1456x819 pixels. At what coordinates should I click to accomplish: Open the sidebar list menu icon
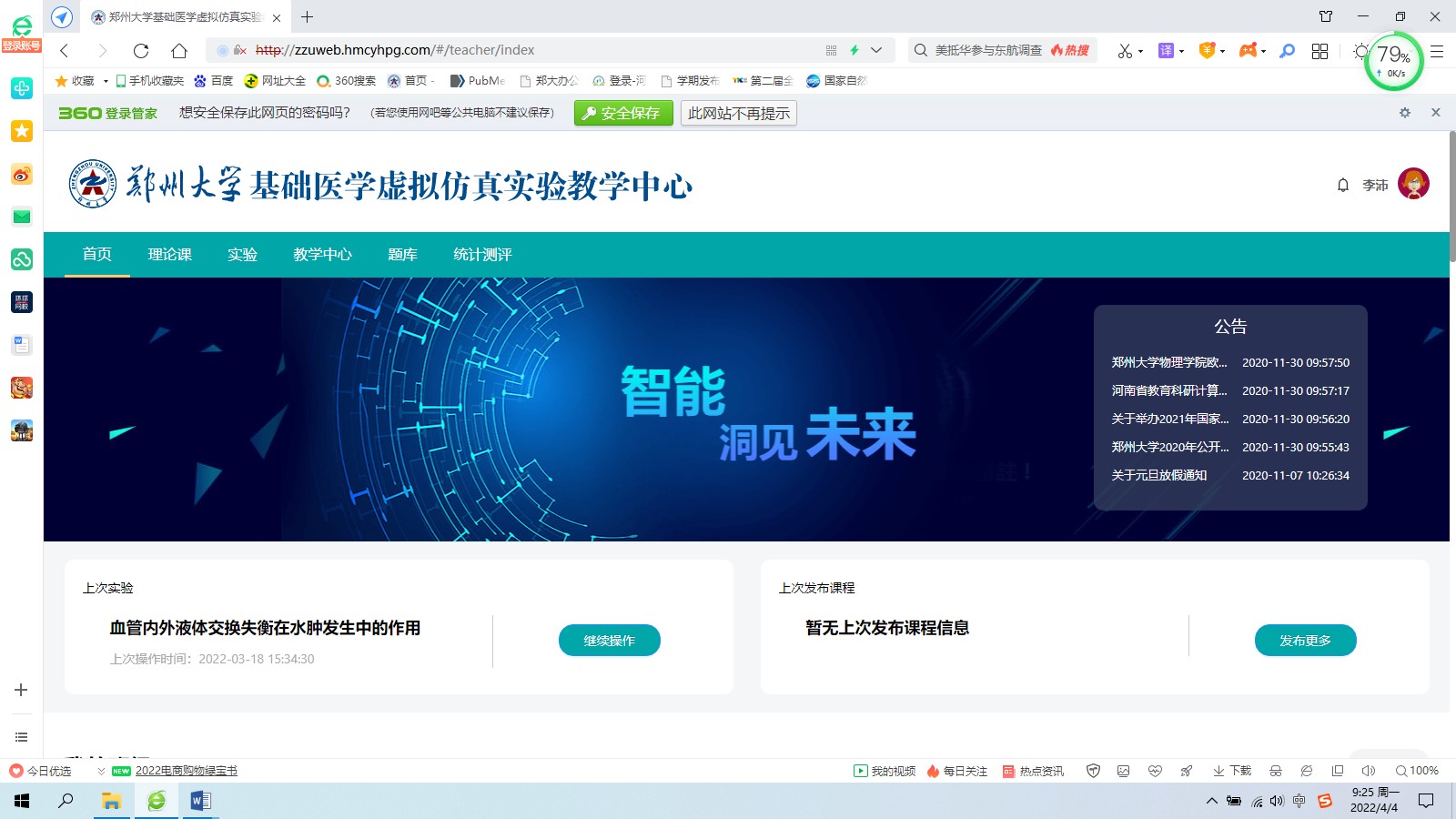click(x=21, y=737)
